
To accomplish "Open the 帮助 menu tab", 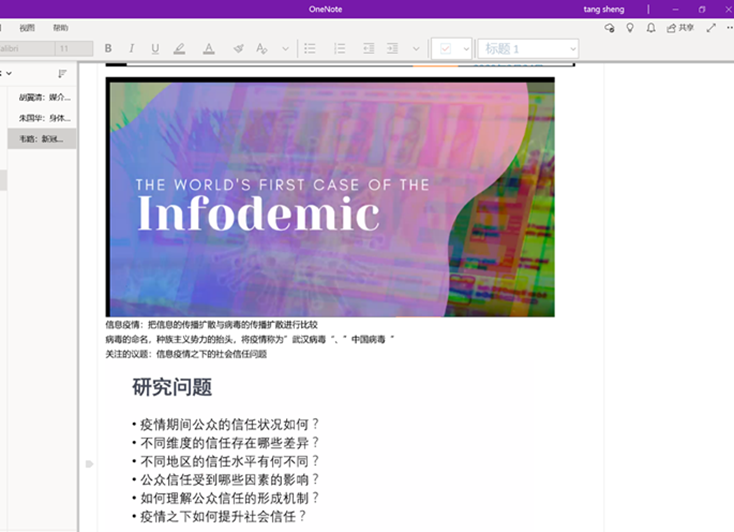I will tap(61, 28).
